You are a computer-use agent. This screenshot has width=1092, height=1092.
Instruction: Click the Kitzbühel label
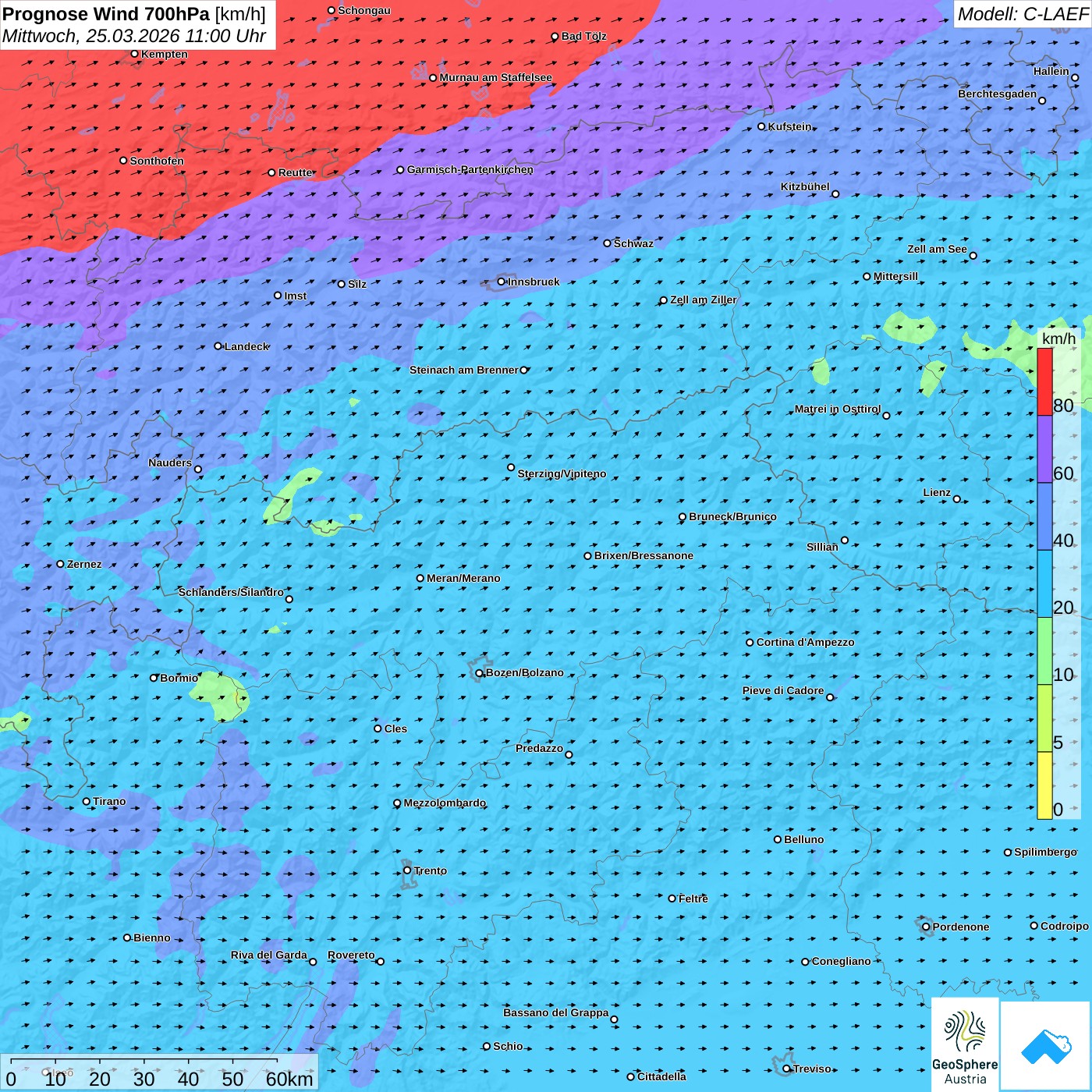pyautogui.click(x=805, y=186)
